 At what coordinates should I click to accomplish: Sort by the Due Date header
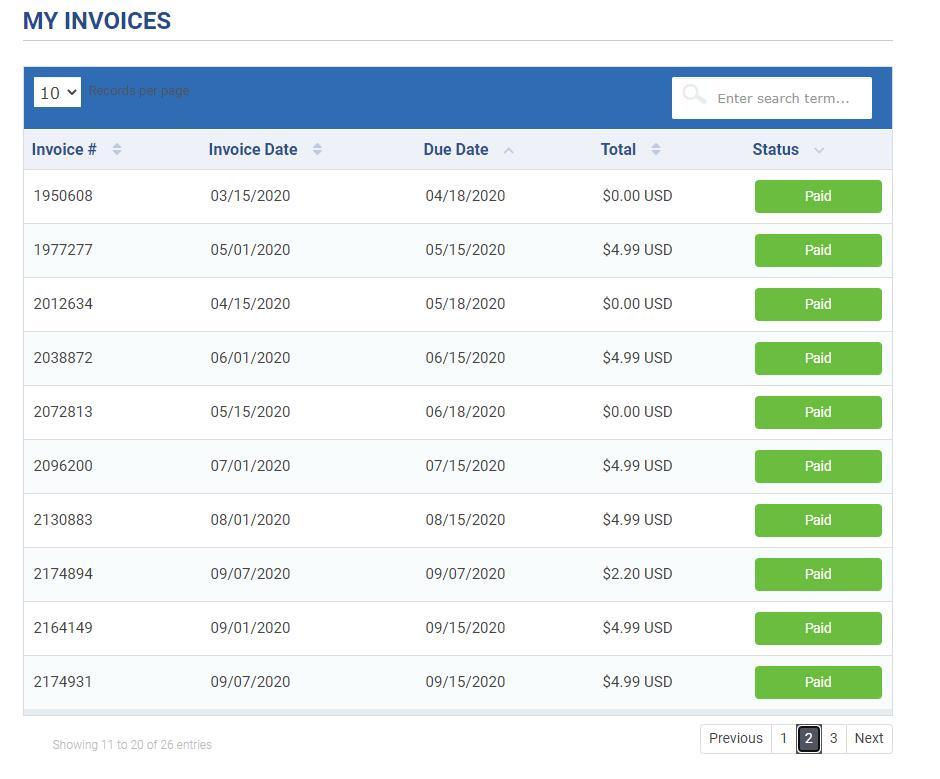pyautogui.click(x=456, y=149)
